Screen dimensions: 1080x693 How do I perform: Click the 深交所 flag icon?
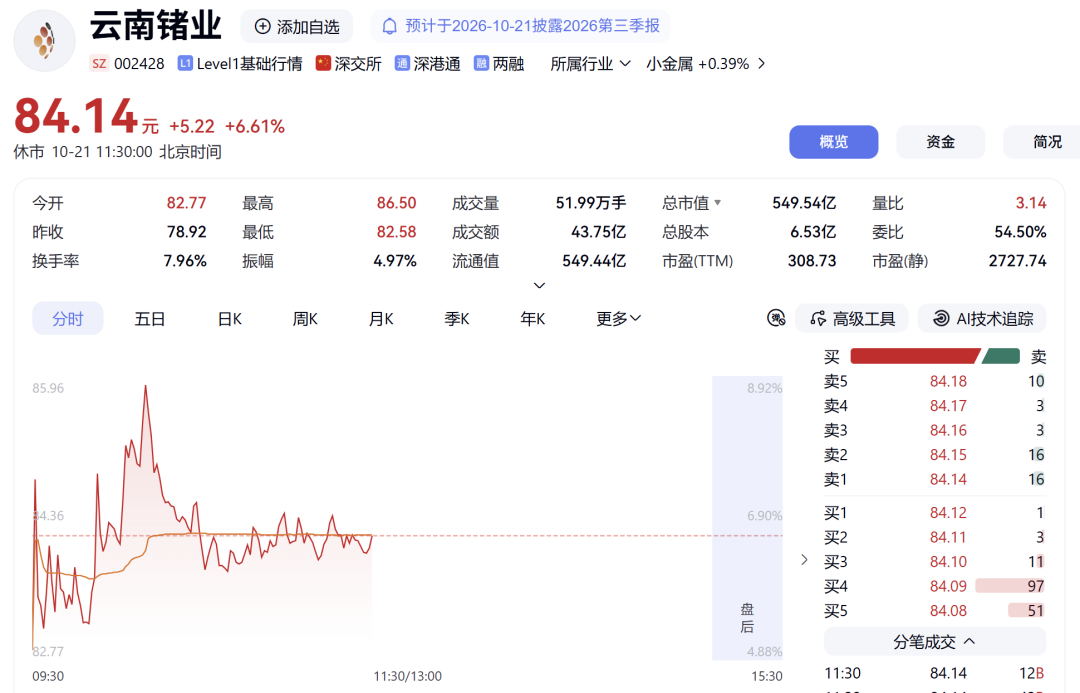(323, 63)
